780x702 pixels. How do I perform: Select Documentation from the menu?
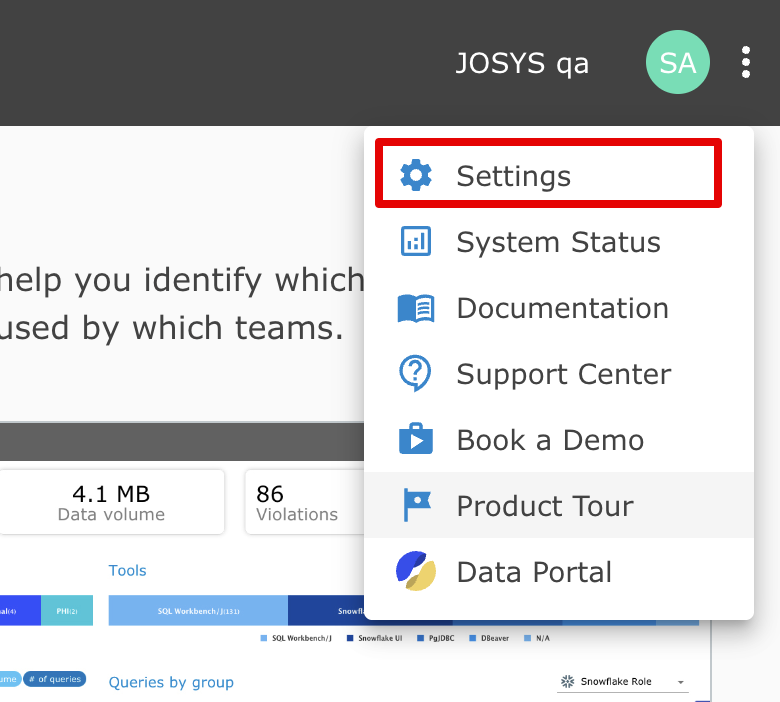pyautogui.click(x=562, y=308)
